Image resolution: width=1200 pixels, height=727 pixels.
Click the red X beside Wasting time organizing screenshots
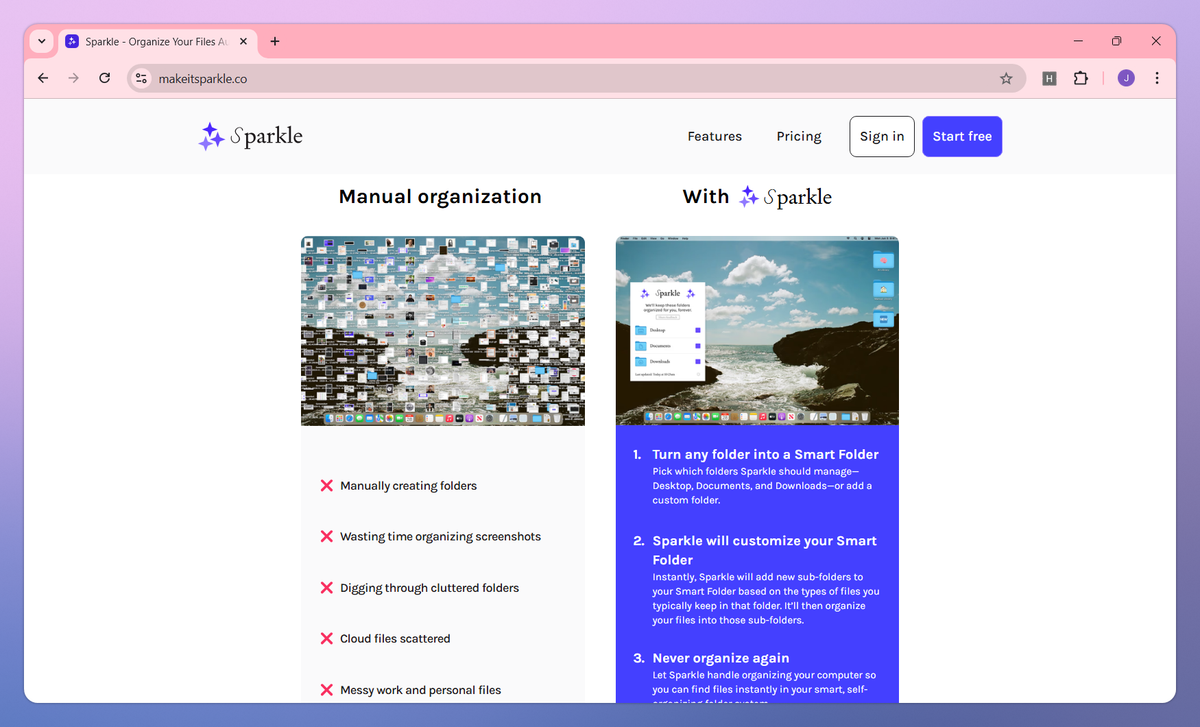point(326,536)
